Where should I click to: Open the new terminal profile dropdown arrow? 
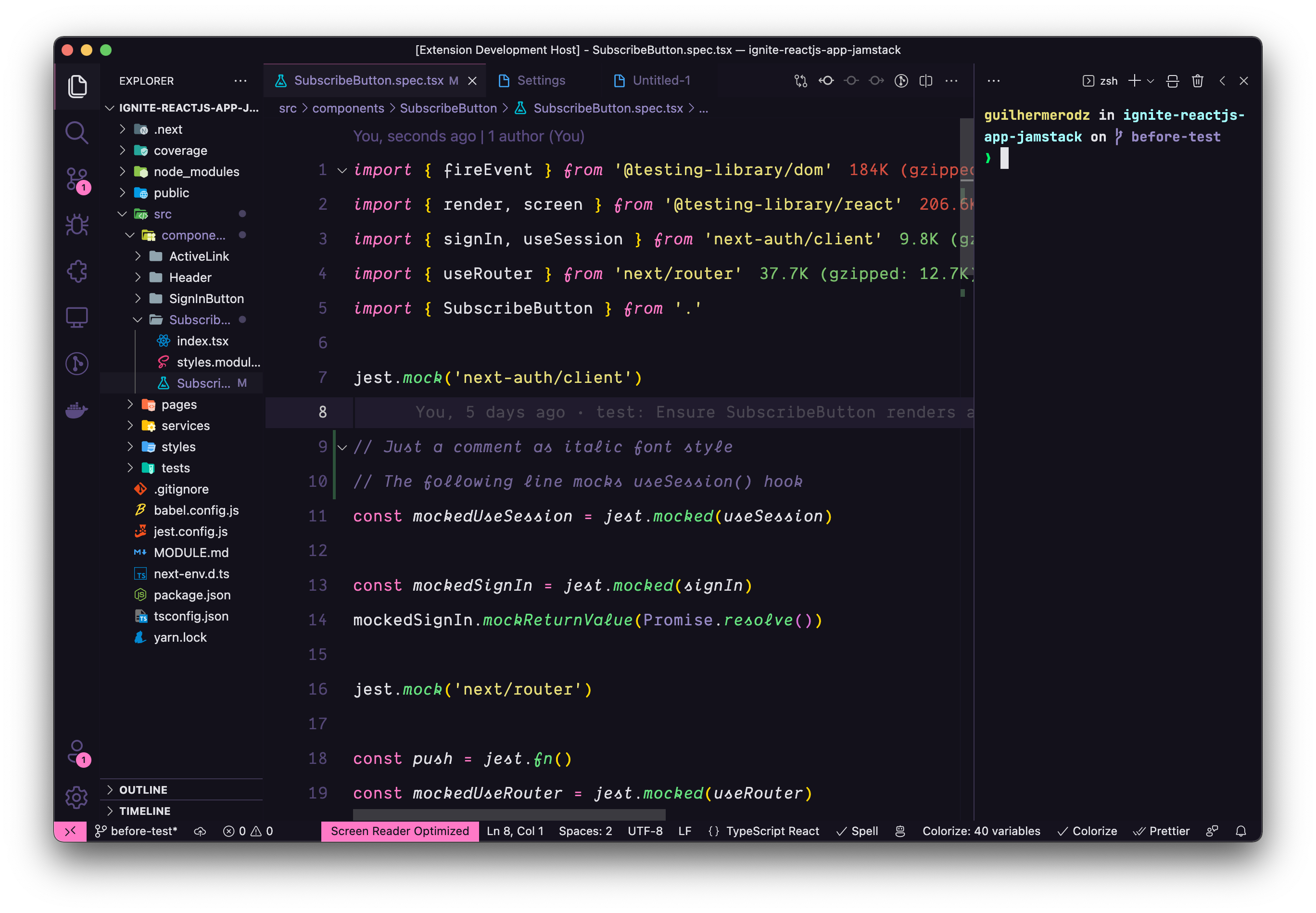pos(1151,81)
